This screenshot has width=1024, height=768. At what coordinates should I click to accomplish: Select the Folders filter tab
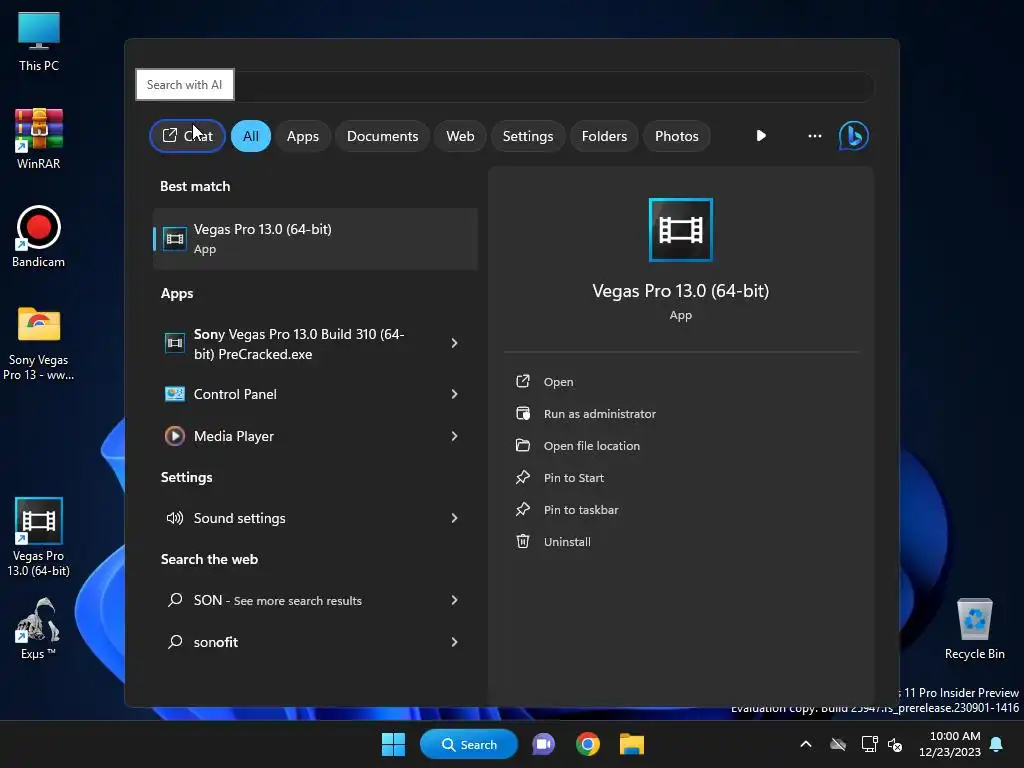click(604, 136)
